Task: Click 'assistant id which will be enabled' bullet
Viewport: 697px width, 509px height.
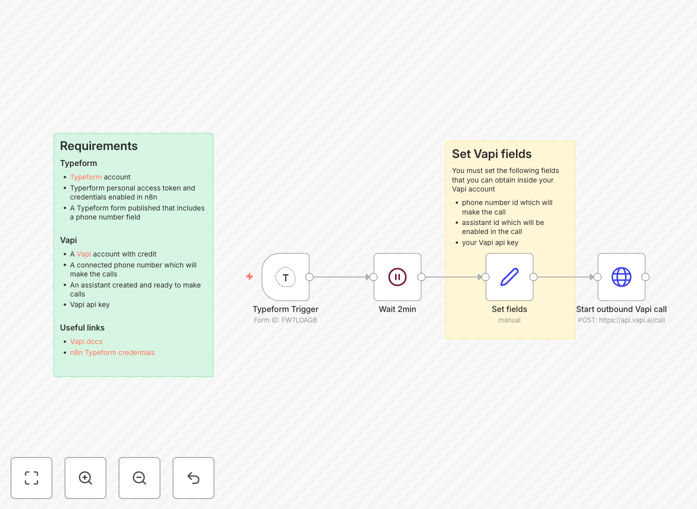Action: (x=503, y=227)
